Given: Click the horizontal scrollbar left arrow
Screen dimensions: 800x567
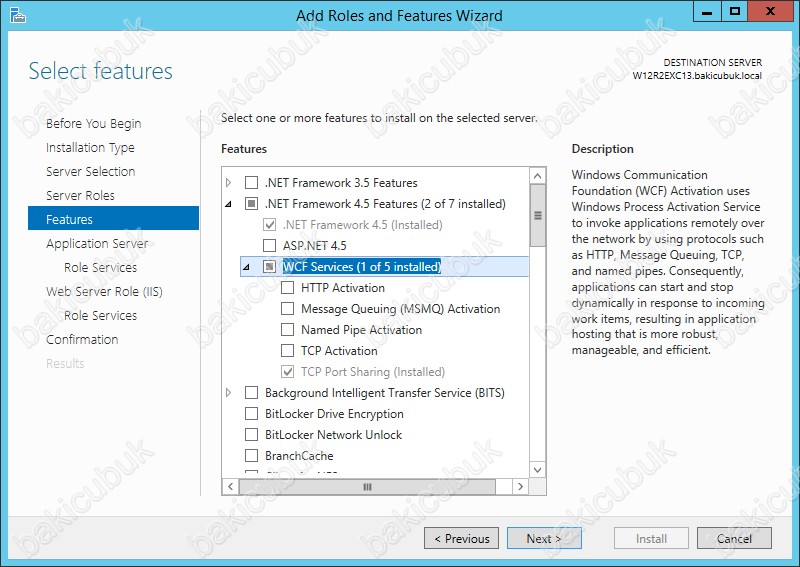Looking at the screenshot, I should [x=231, y=486].
